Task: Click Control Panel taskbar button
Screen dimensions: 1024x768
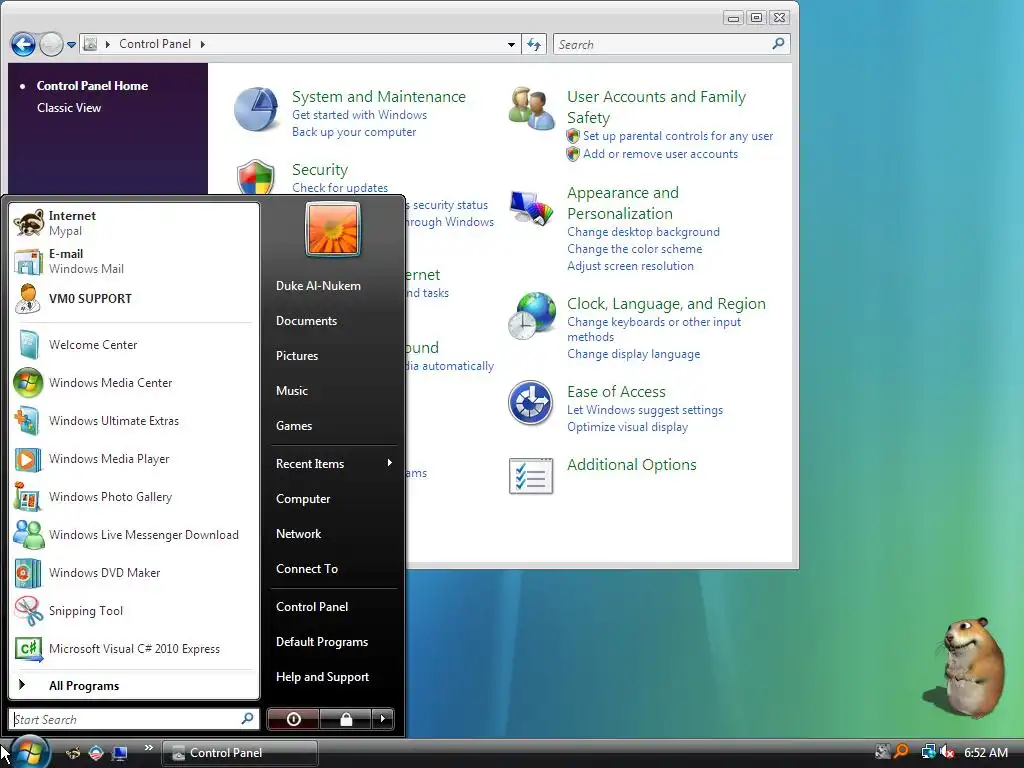Action: tap(239, 753)
